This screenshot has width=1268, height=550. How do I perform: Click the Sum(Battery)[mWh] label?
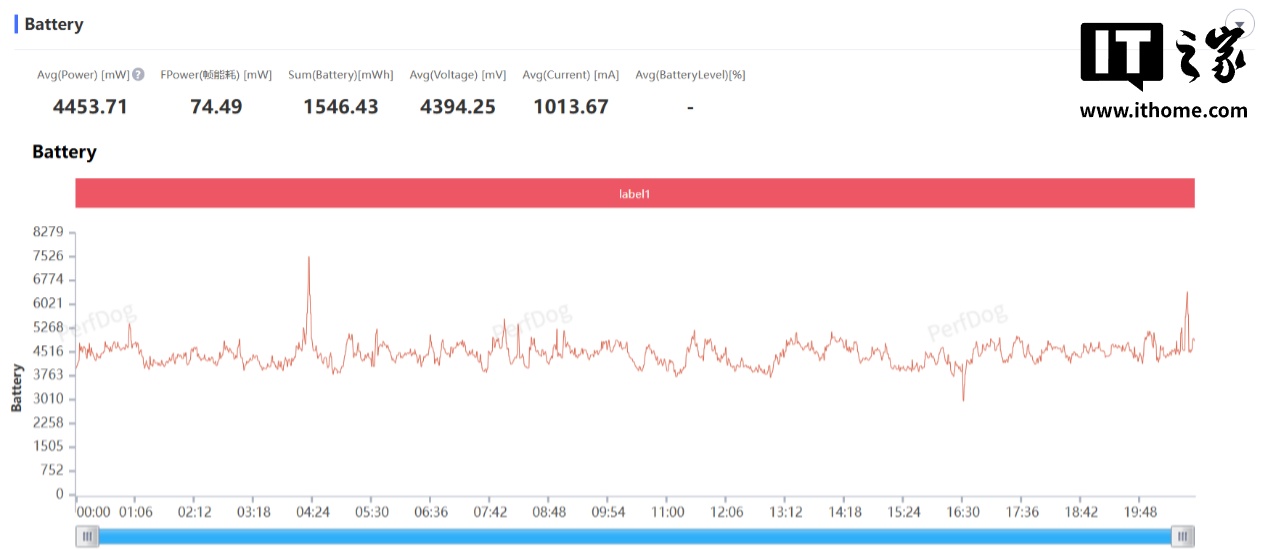tap(341, 74)
